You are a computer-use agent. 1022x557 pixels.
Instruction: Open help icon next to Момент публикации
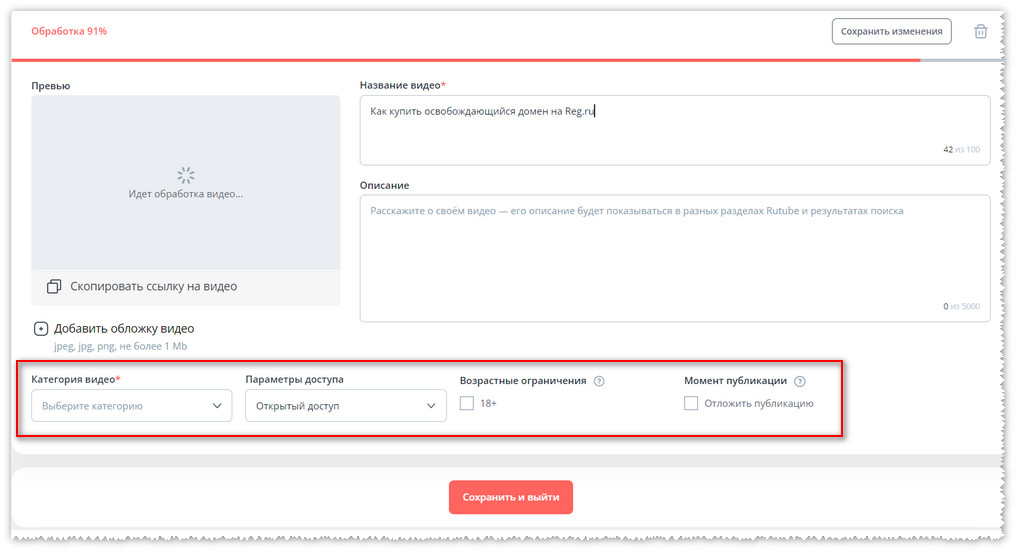(800, 381)
